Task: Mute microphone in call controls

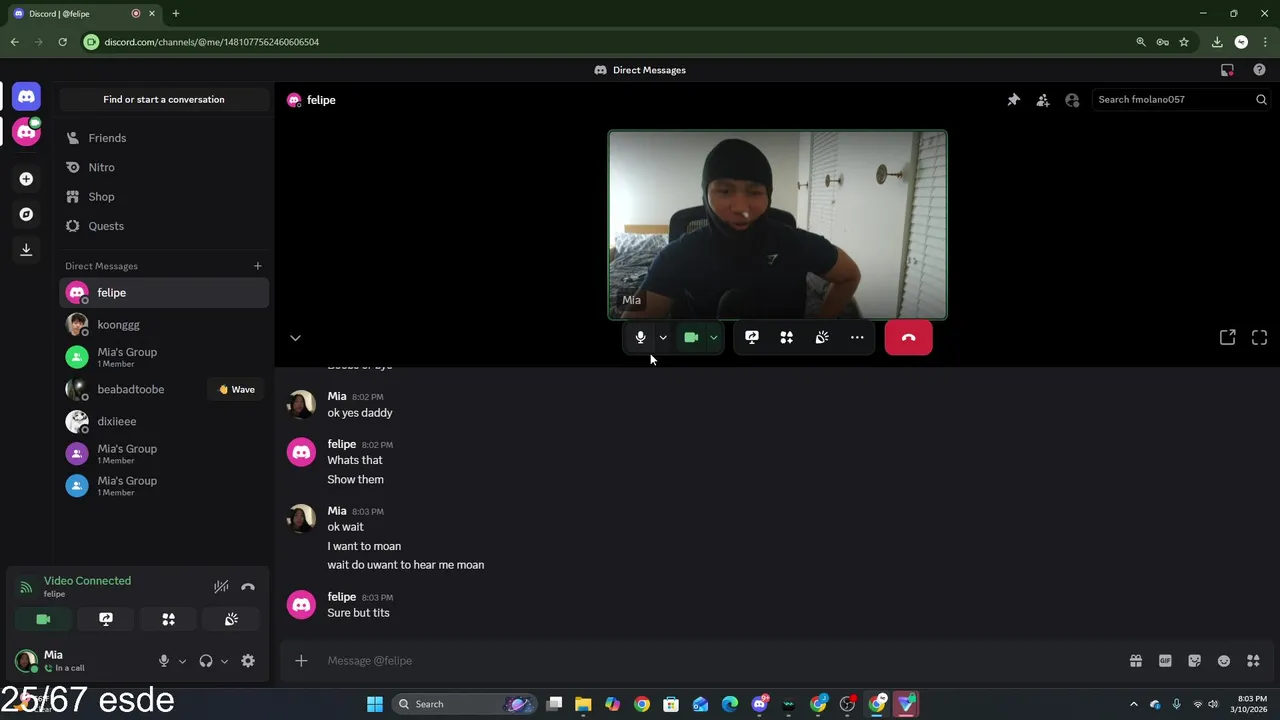Action: tap(640, 338)
